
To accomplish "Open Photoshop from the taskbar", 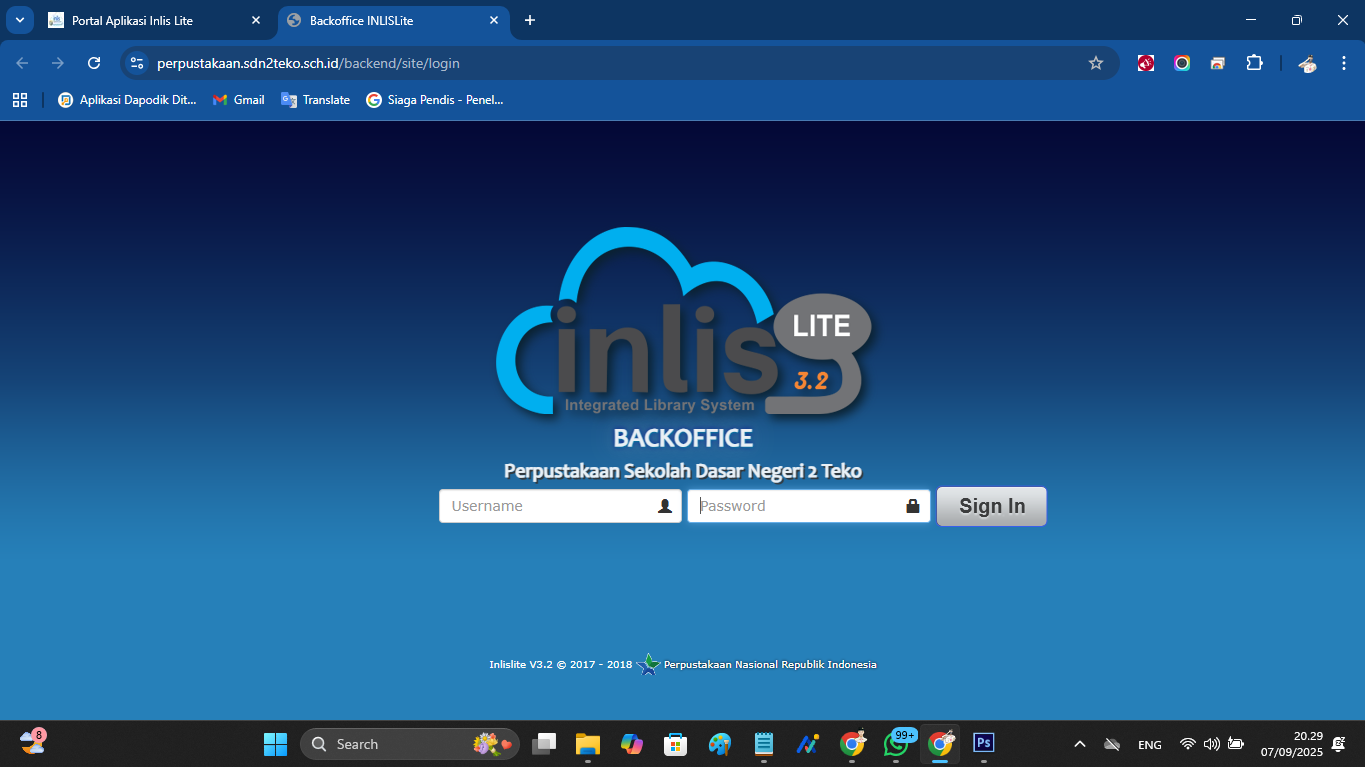I will [983, 744].
